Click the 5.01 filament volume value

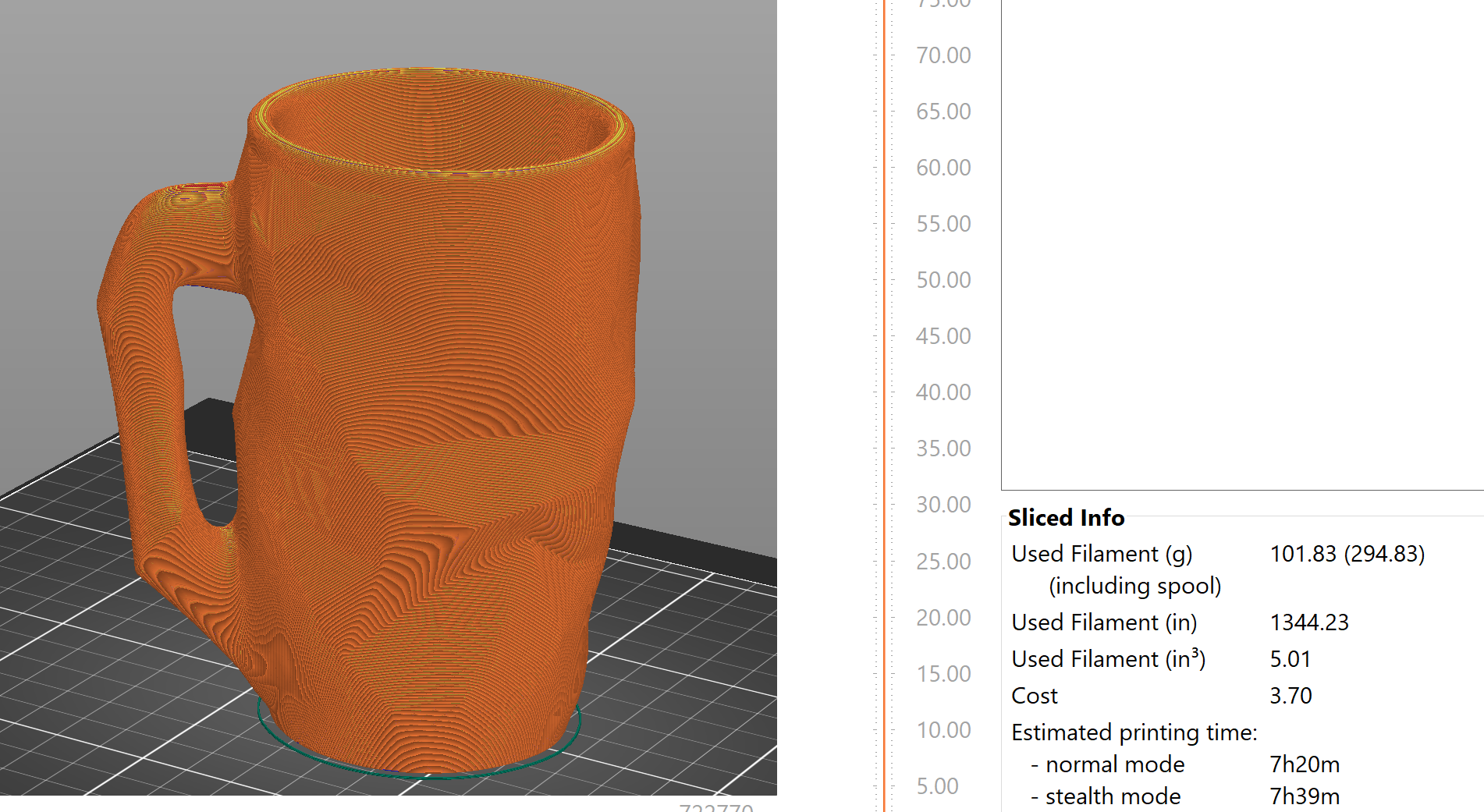pyautogui.click(x=1291, y=659)
